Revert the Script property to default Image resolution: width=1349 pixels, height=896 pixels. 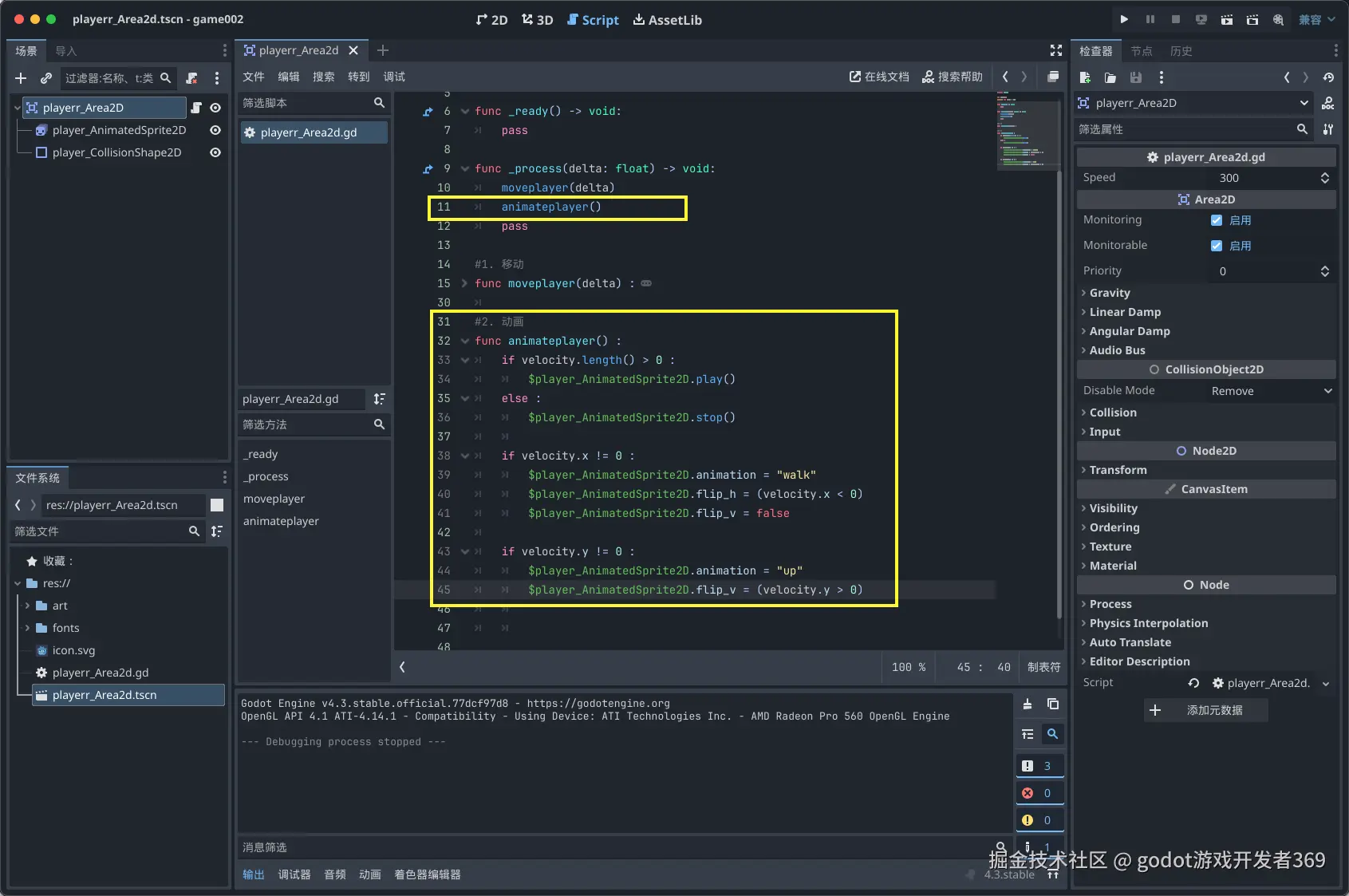pyautogui.click(x=1193, y=683)
